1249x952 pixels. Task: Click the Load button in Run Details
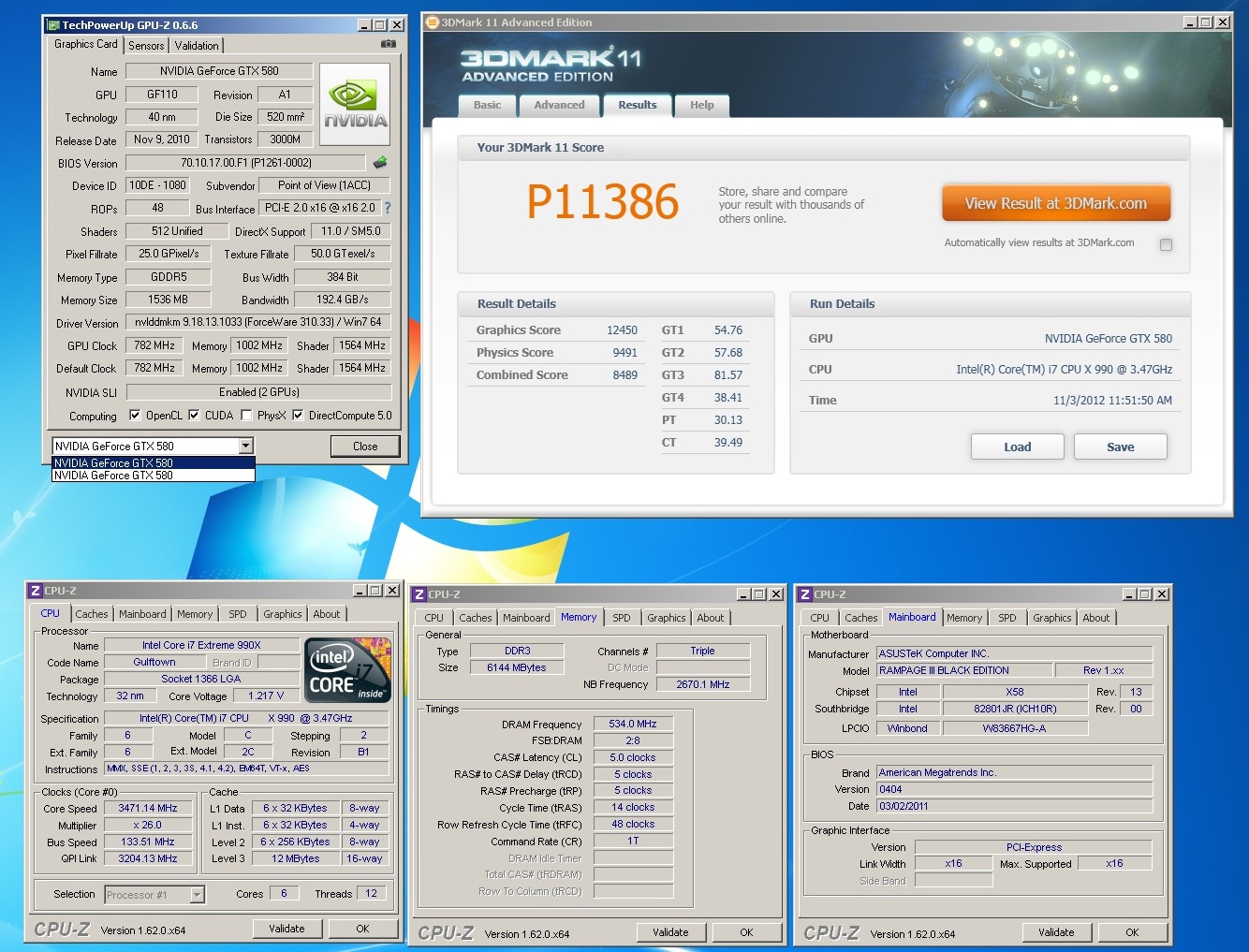point(1018,447)
